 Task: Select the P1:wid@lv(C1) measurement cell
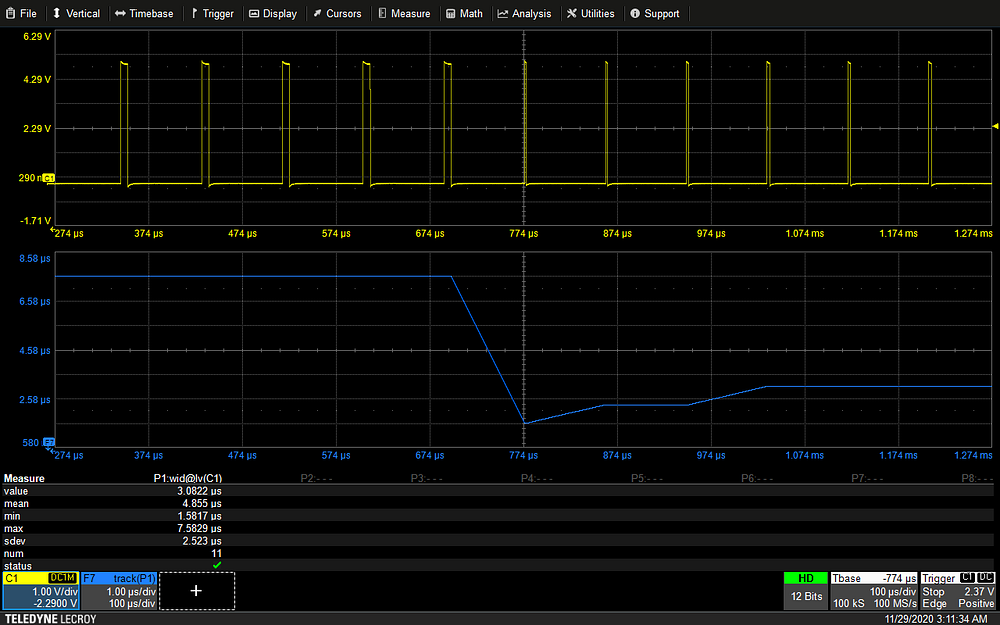189,478
